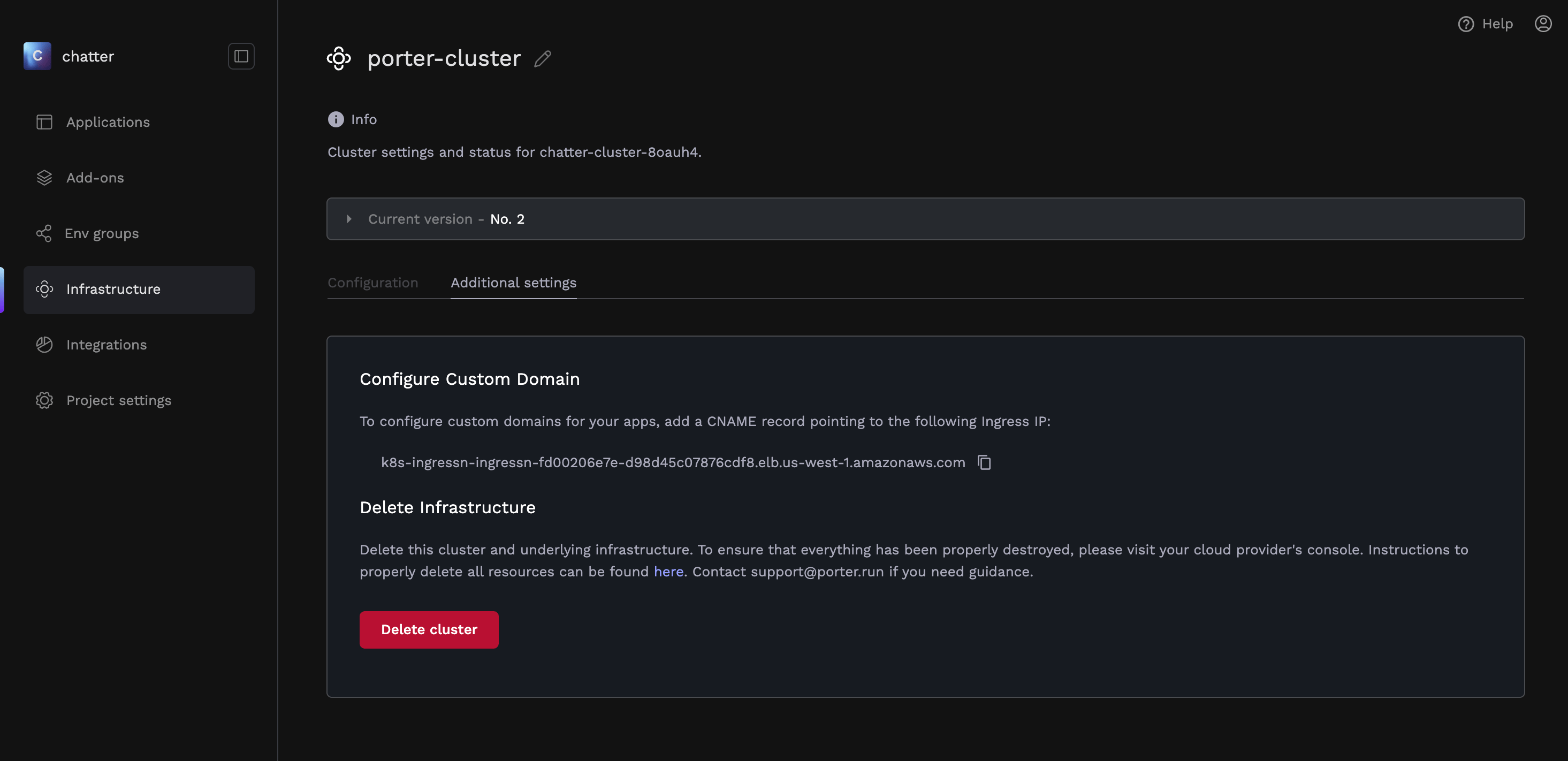Copy the Ingress IP with the copy icon
Viewport: 1568px width, 761px height.
point(984,462)
